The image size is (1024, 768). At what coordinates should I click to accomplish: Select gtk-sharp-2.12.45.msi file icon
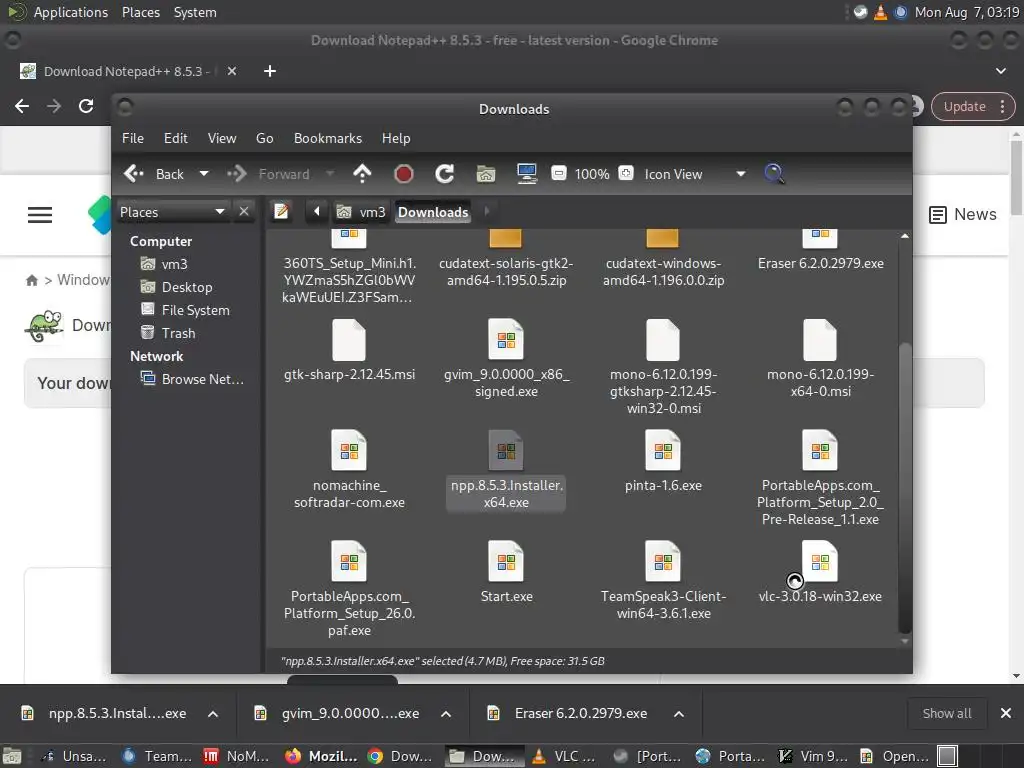click(349, 340)
